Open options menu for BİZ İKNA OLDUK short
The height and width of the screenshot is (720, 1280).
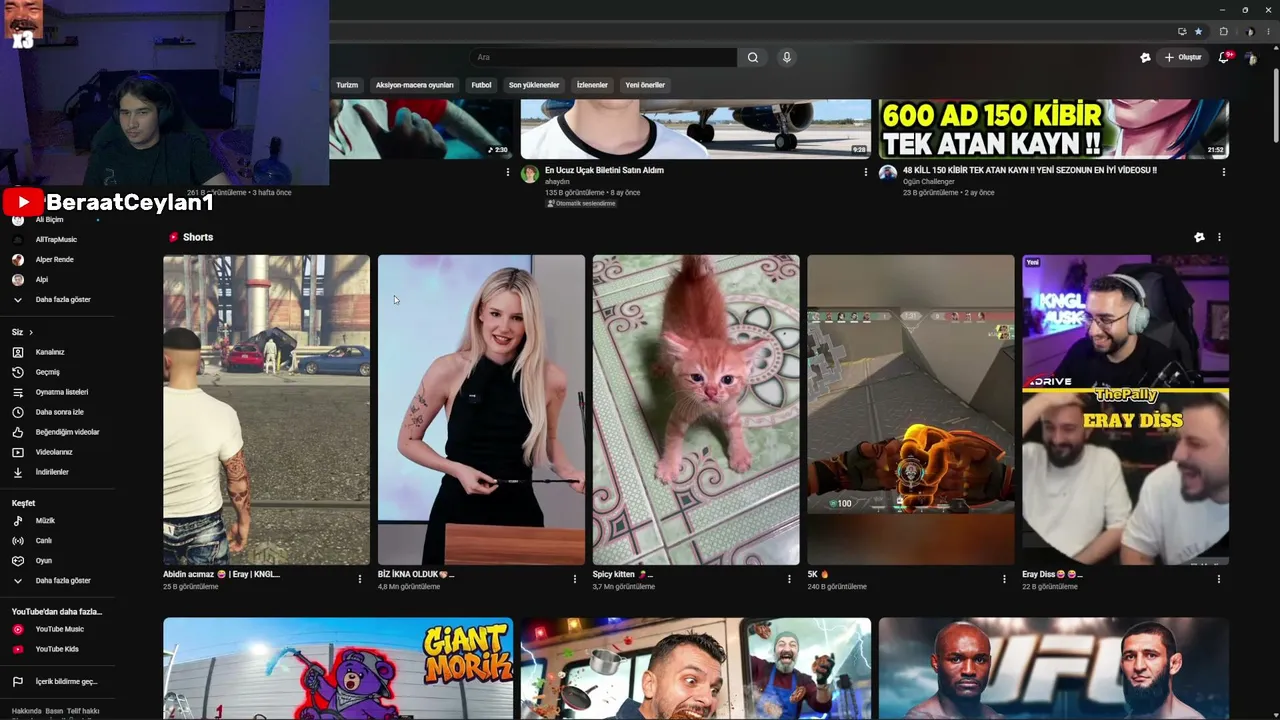point(575,579)
